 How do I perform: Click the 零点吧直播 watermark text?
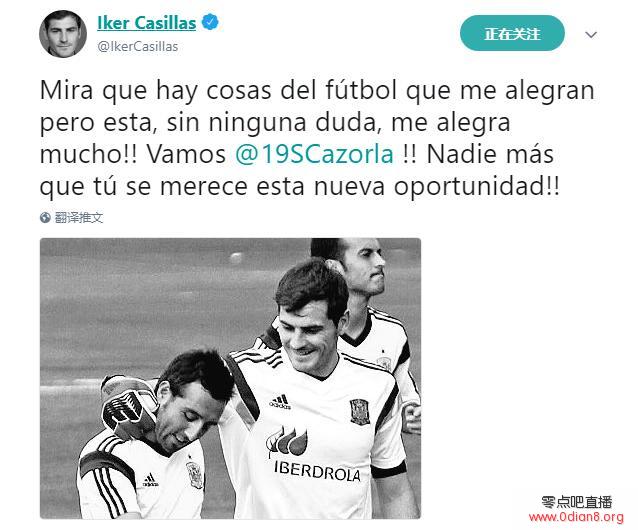(577, 502)
